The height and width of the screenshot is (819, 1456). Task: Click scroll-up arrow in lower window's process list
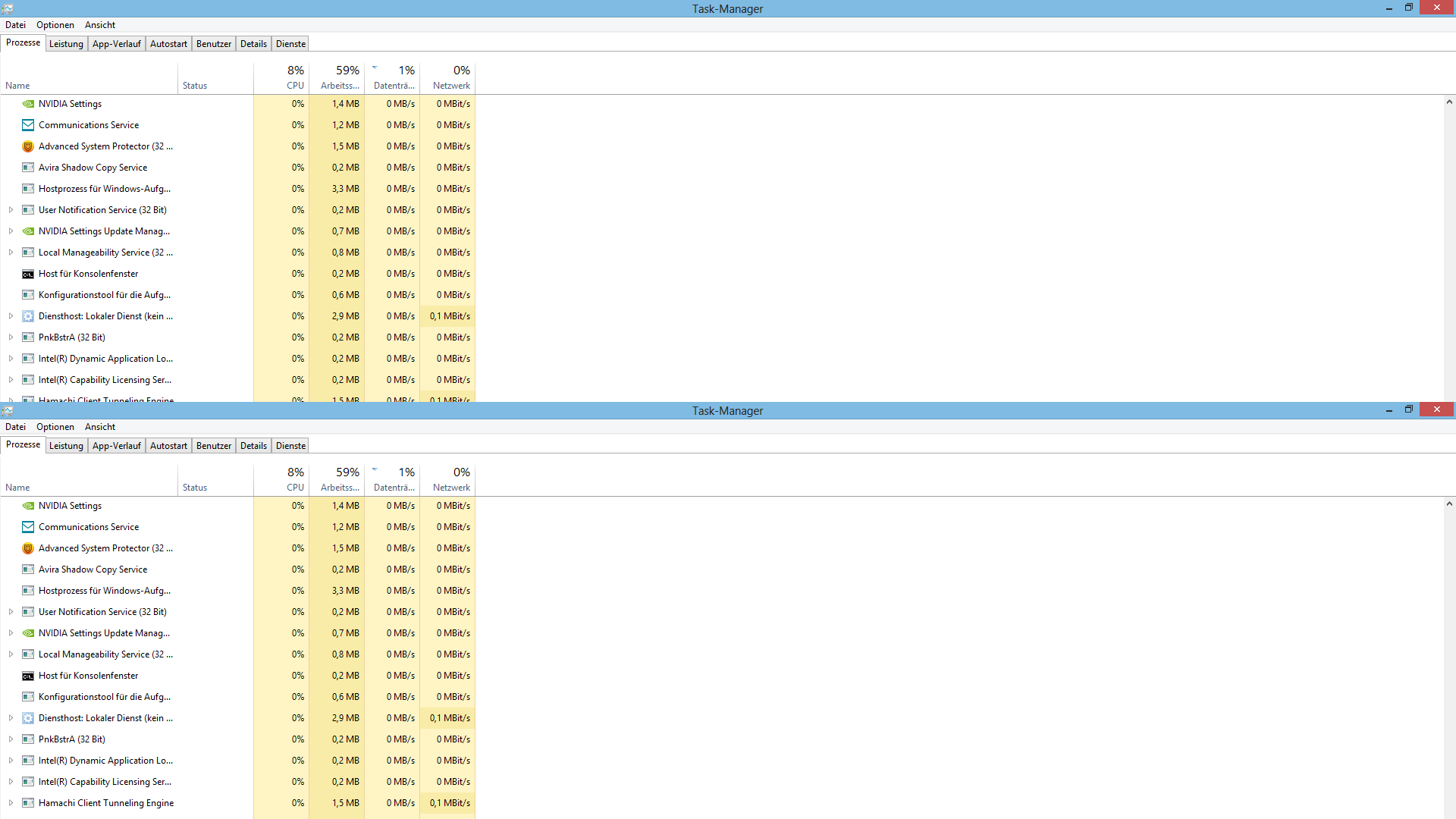1449,504
